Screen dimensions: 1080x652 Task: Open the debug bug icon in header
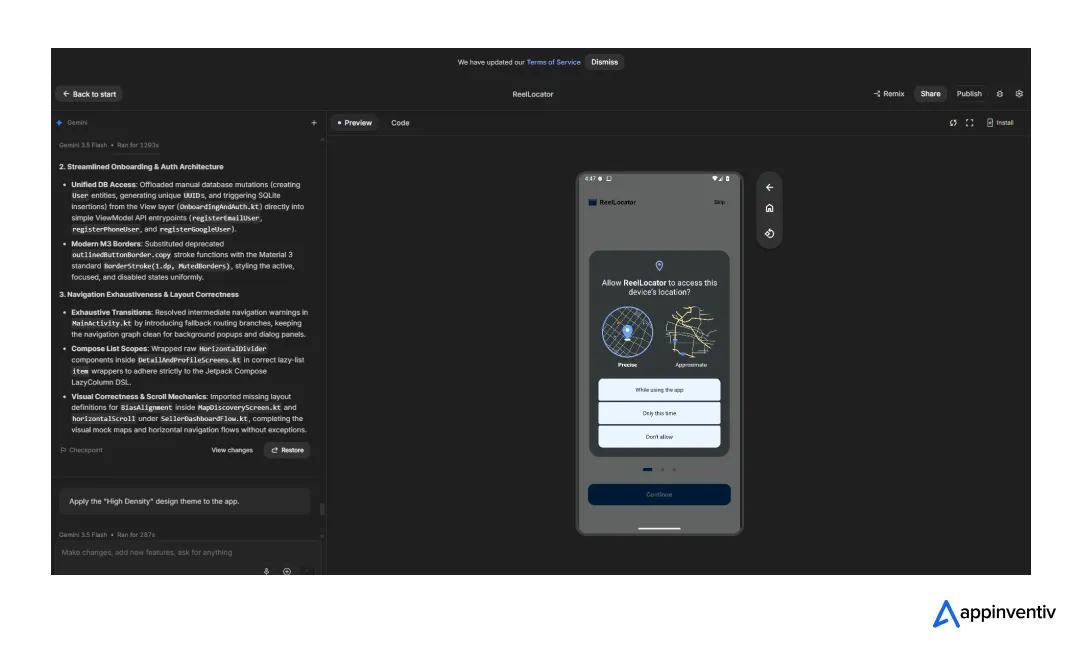click(x=999, y=94)
